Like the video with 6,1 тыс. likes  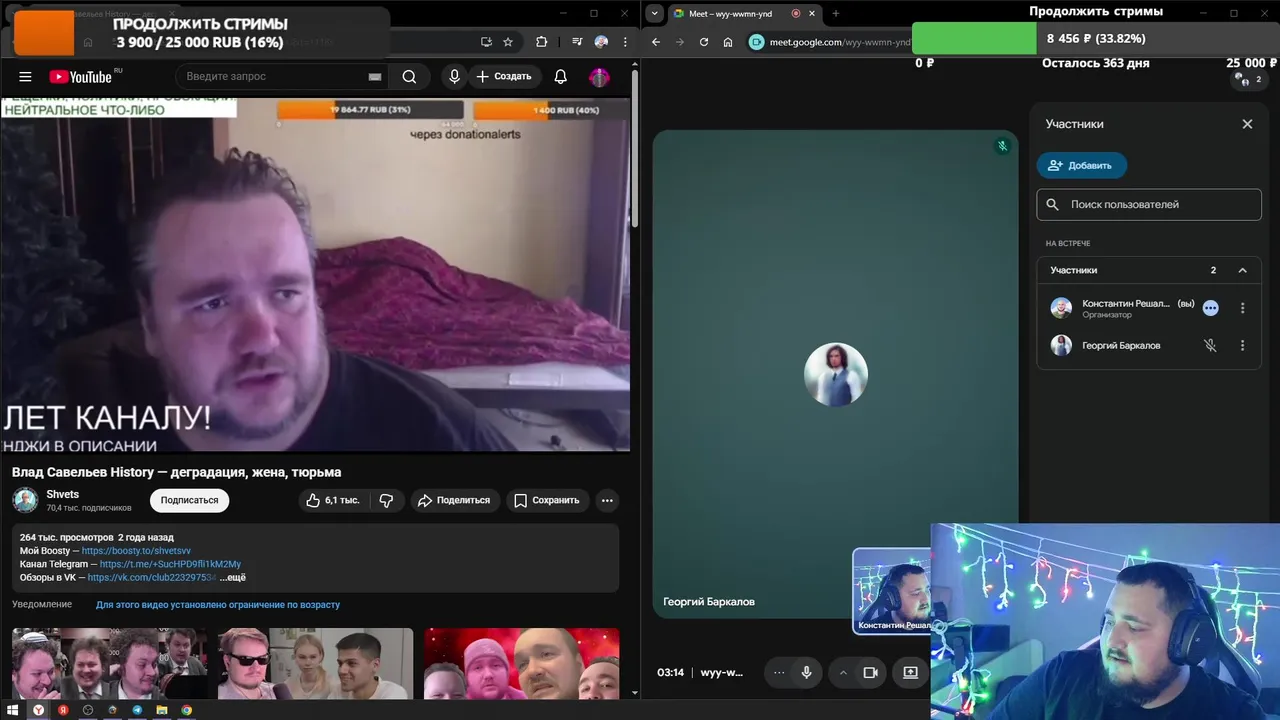tap(334, 500)
